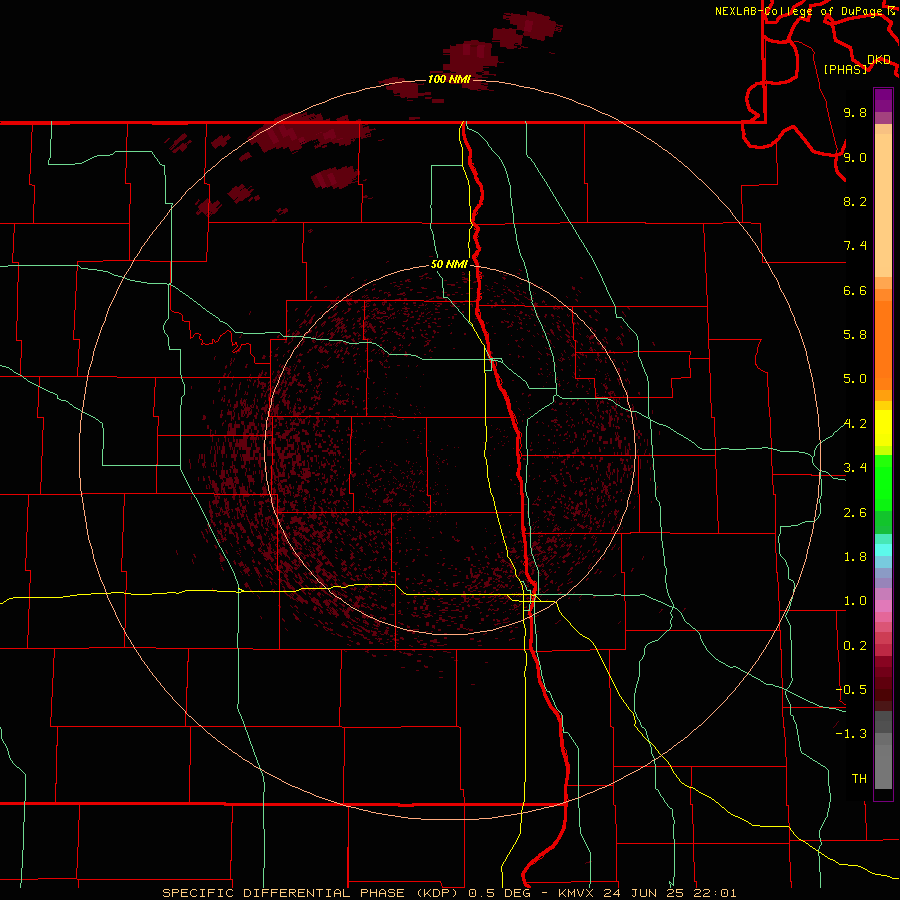Click the -1.3 value on the color scale

[x=851, y=734]
